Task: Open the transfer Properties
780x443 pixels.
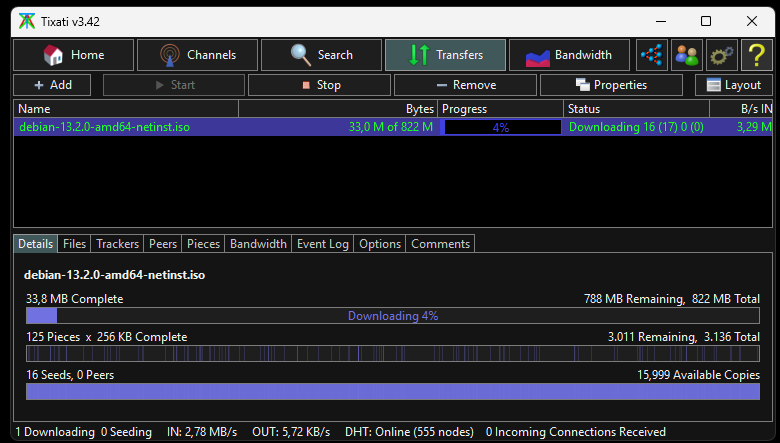Action: (x=611, y=85)
